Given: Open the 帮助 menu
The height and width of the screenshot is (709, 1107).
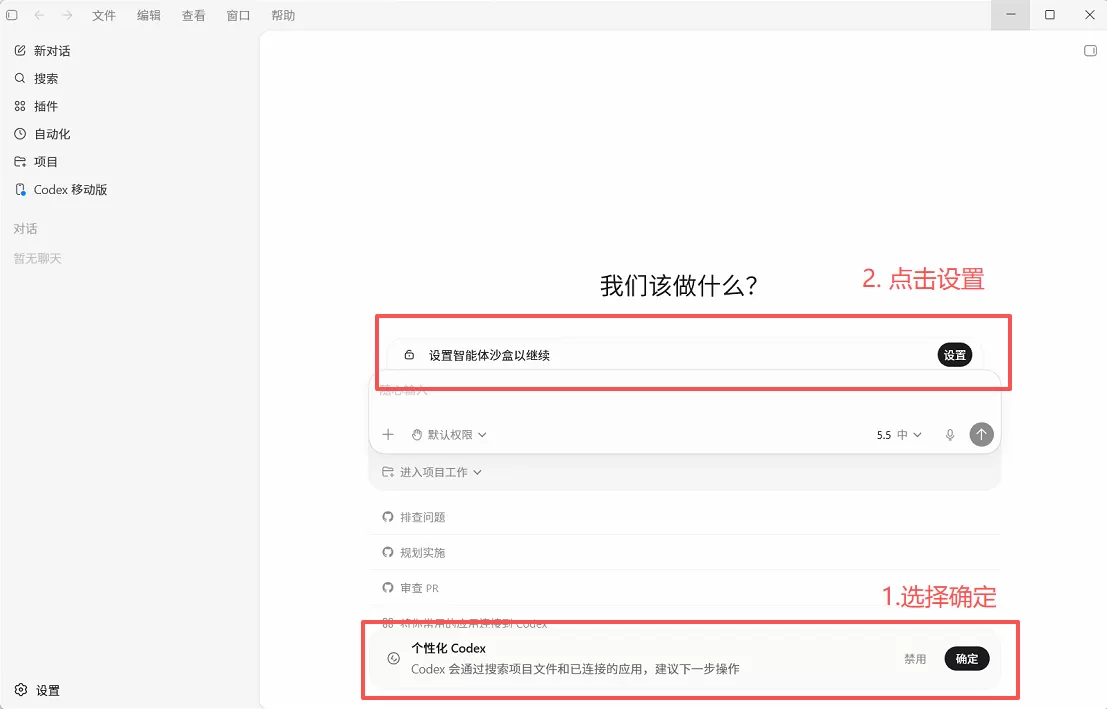Looking at the screenshot, I should [x=283, y=16].
